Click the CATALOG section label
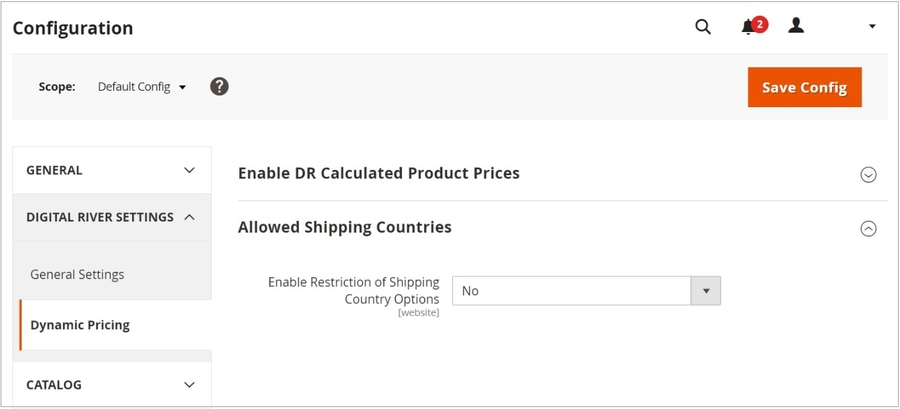900x409 pixels. click(54, 385)
